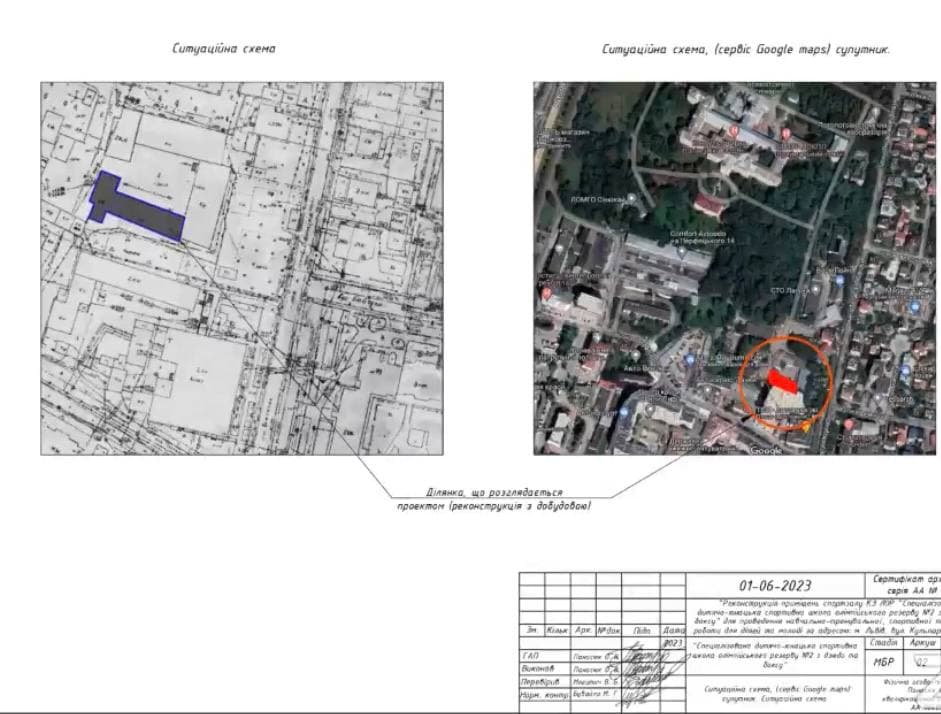The height and width of the screenshot is (714, 941).
Task: Click the Перевірив row label
Action: coord(537,681)
